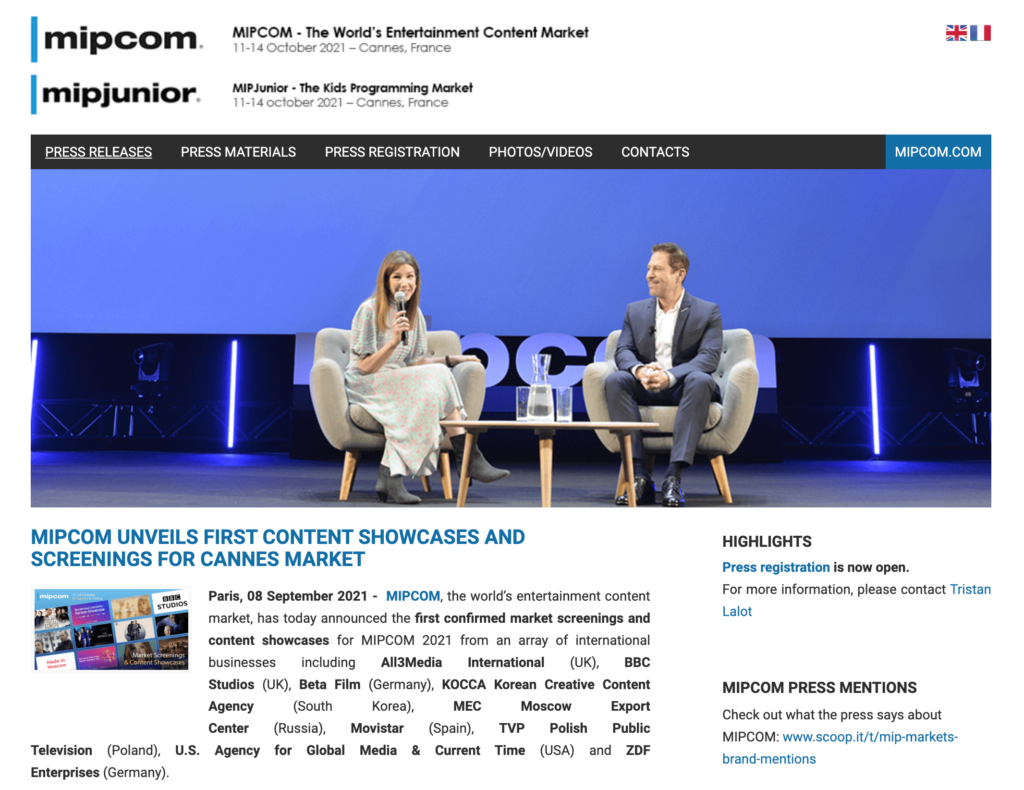Open Press Registration in navigation bar
The width and height of the screenshot is (1024, 790).
(x=392, y=152)
